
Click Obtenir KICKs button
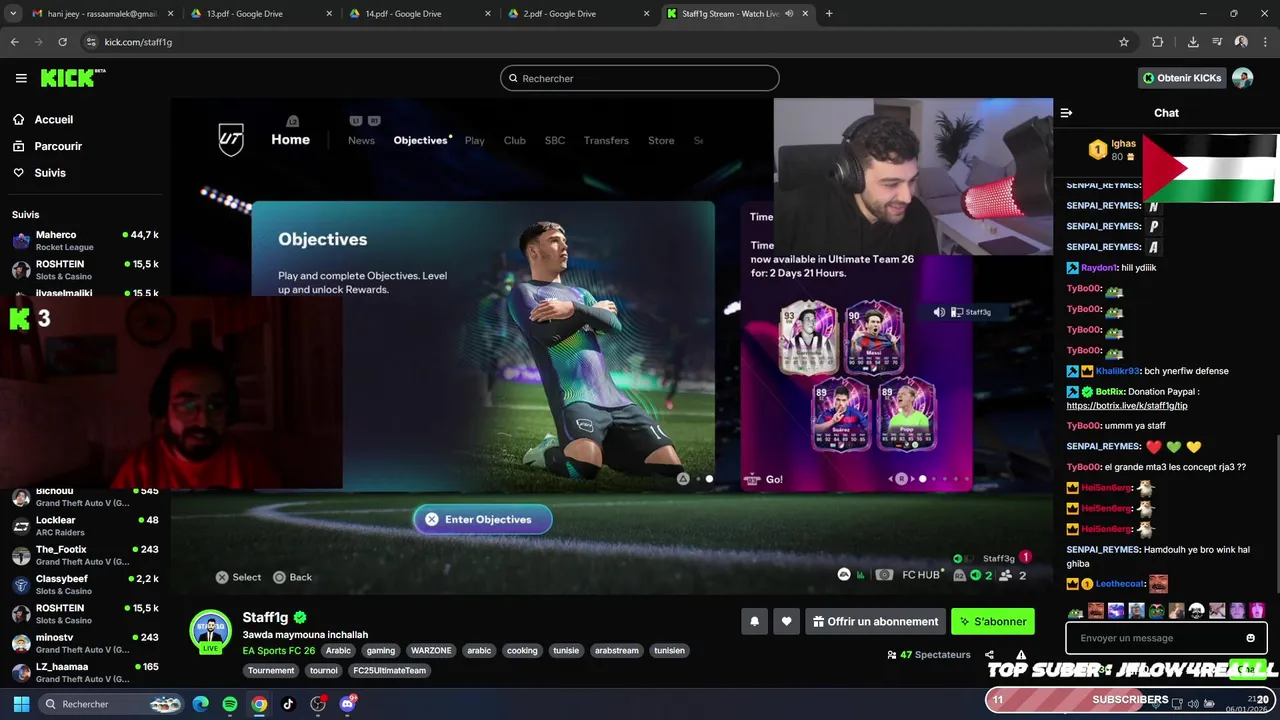1182,78
